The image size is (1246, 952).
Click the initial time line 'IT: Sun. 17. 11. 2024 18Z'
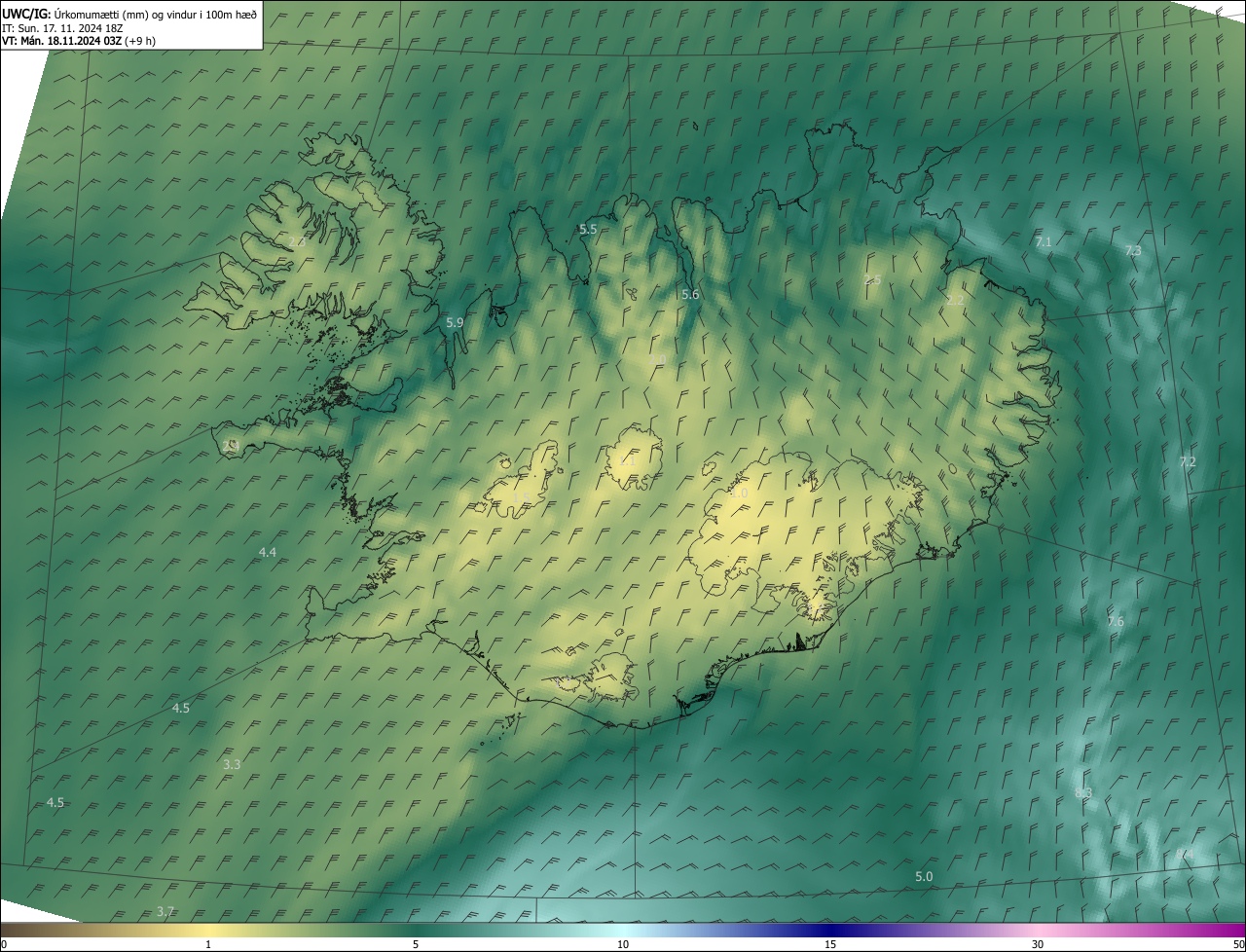[62, 28]
